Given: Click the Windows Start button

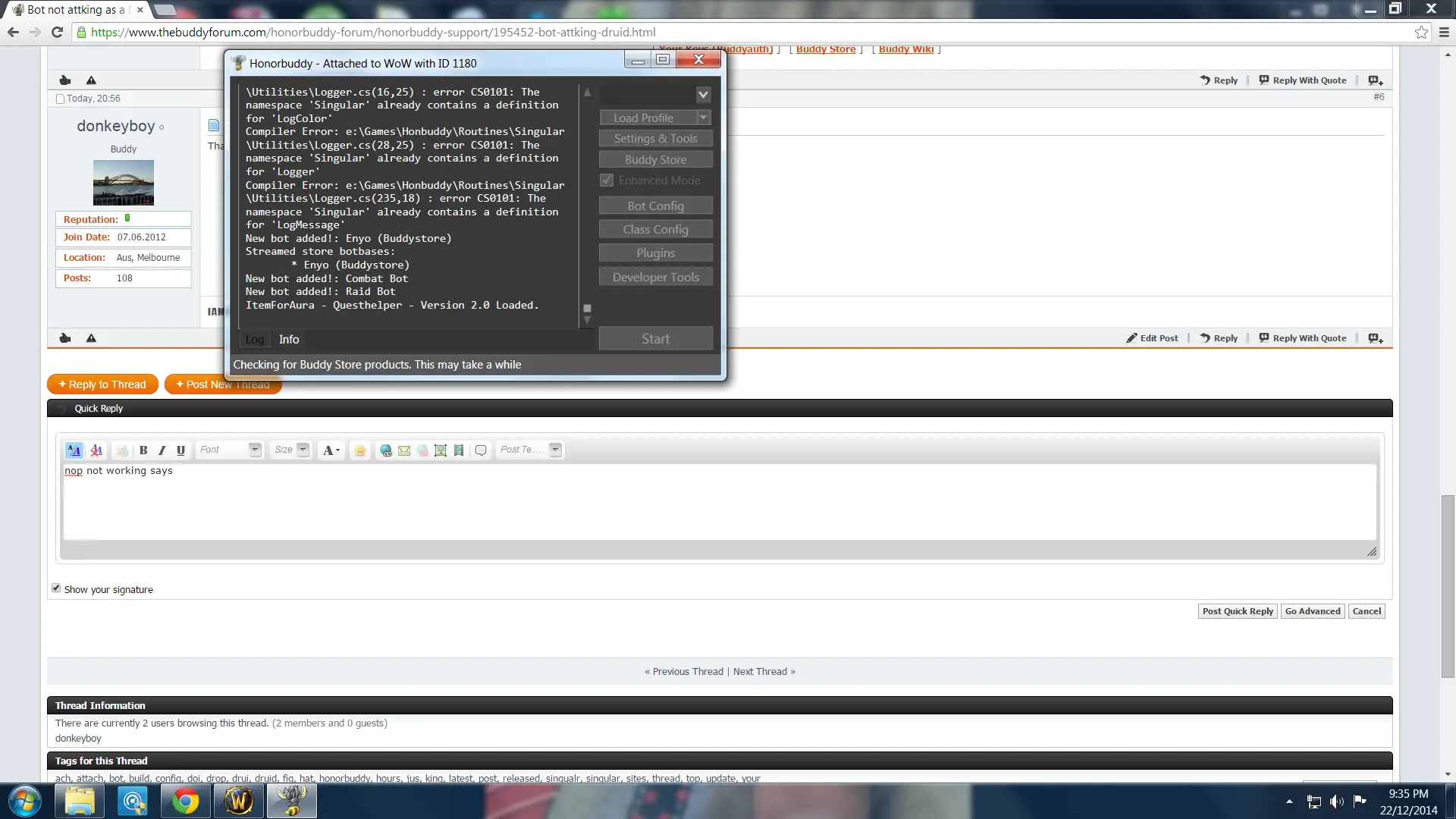Looking at the screenshot, I should point(25,801).
